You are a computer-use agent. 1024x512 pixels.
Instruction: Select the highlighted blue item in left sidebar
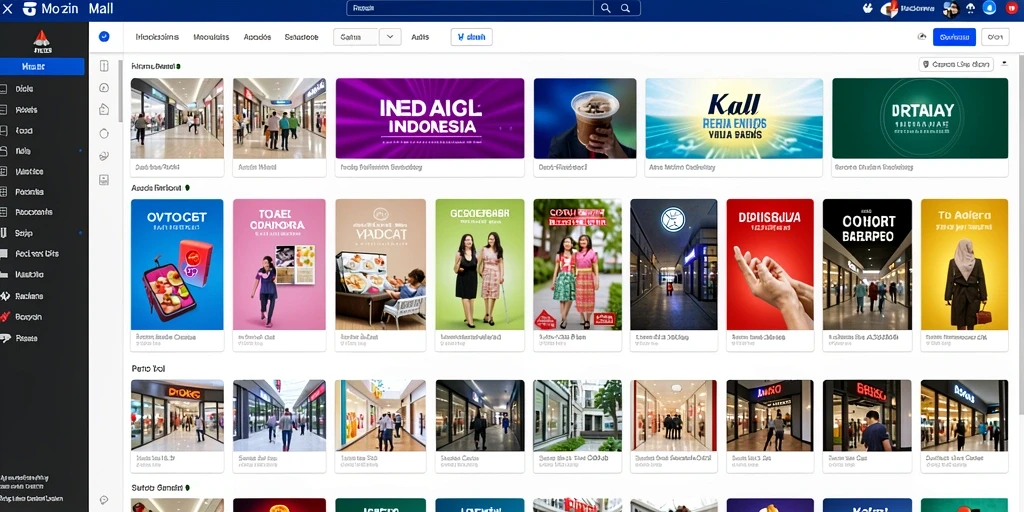[42, 67]
